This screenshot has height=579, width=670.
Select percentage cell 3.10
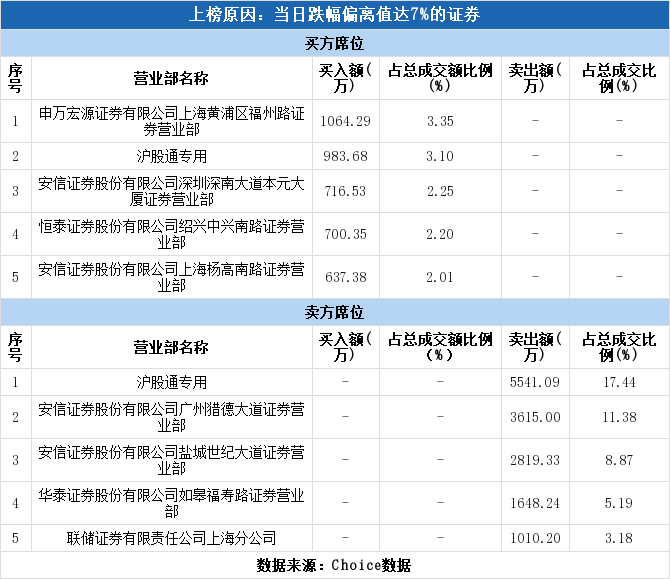pos(440,156)
